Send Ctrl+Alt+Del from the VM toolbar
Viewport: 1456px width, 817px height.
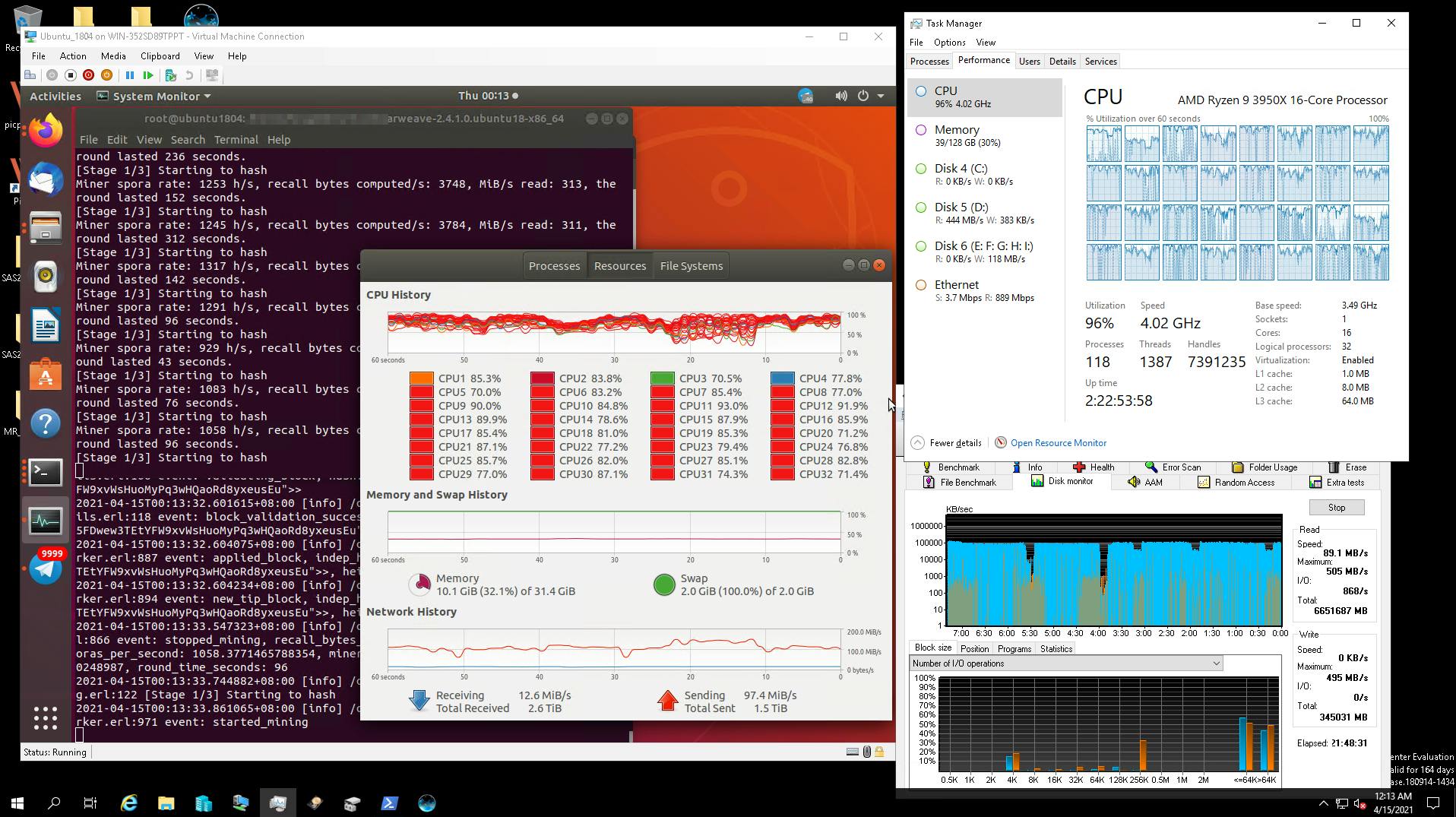point(30,75)
